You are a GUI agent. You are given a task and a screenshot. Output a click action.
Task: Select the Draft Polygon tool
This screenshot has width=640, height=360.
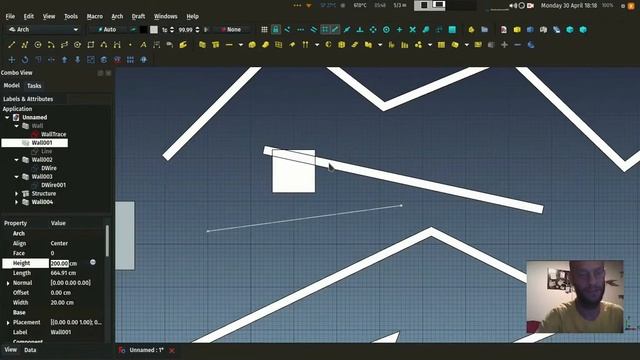[x=78, y=45]
